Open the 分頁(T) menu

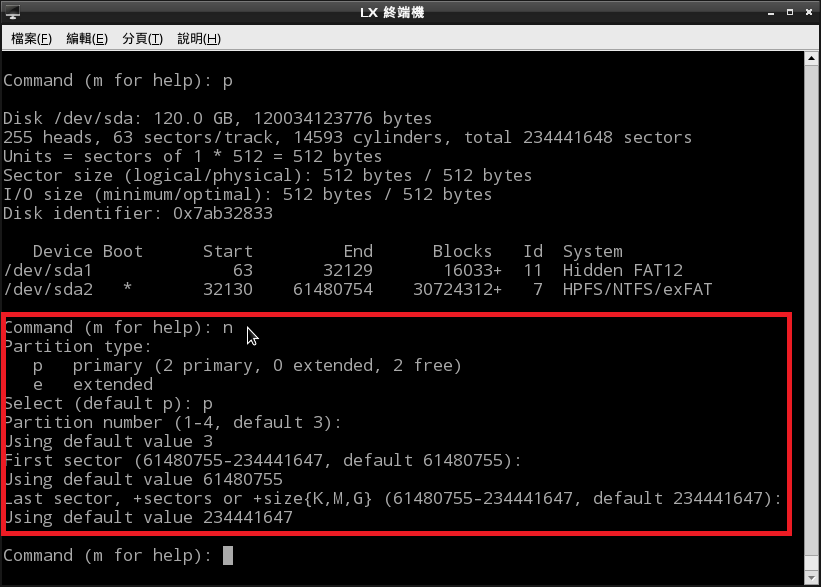coord(142,39)
